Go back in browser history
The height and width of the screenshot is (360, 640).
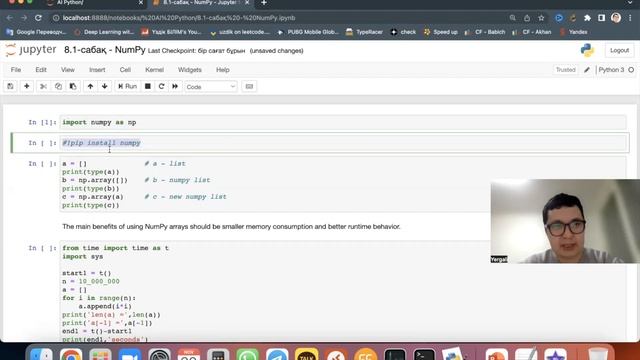pyautogui.click(x=10, y=18)
